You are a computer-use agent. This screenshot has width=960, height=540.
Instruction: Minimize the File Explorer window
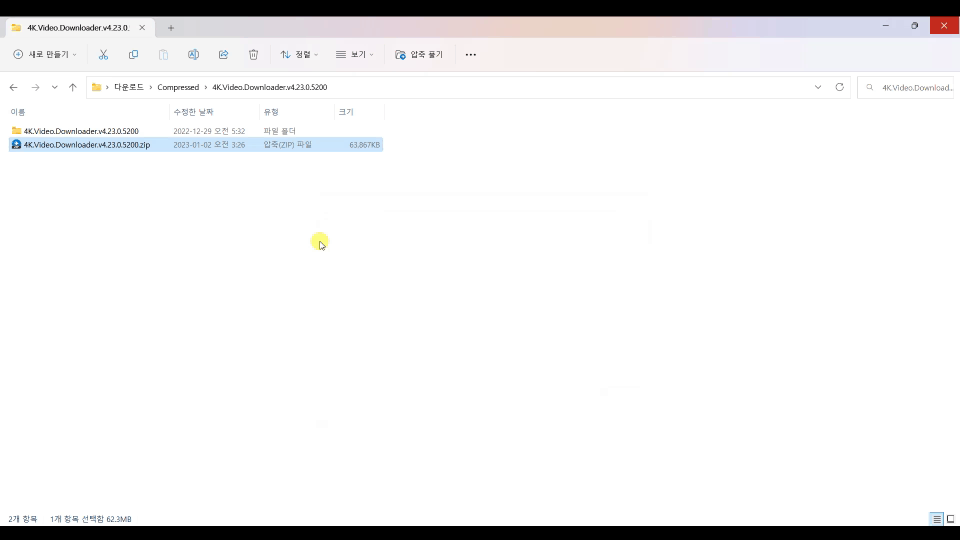(885, 26)
